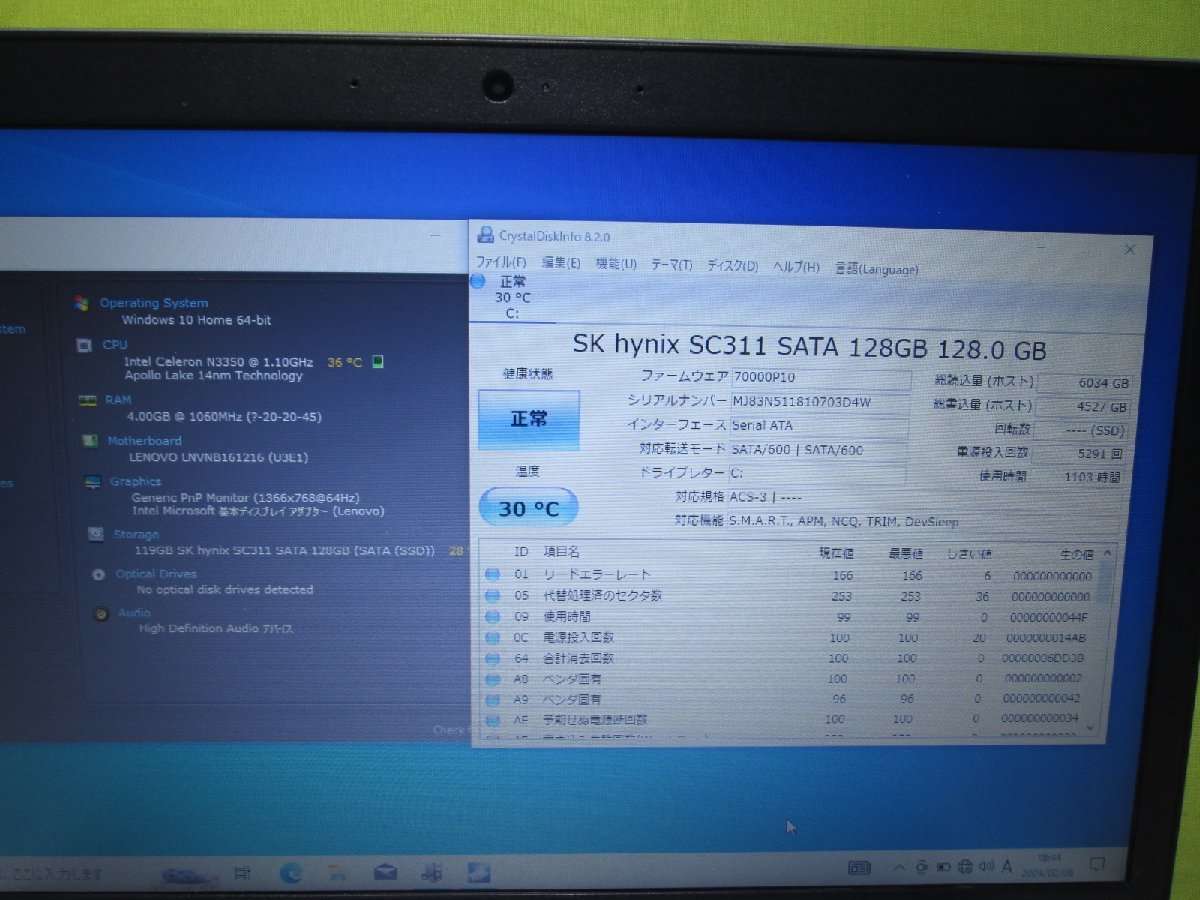Click the taskbar clock
Viewport: 1200px width, 900px height.
[x=1049, y=865]
